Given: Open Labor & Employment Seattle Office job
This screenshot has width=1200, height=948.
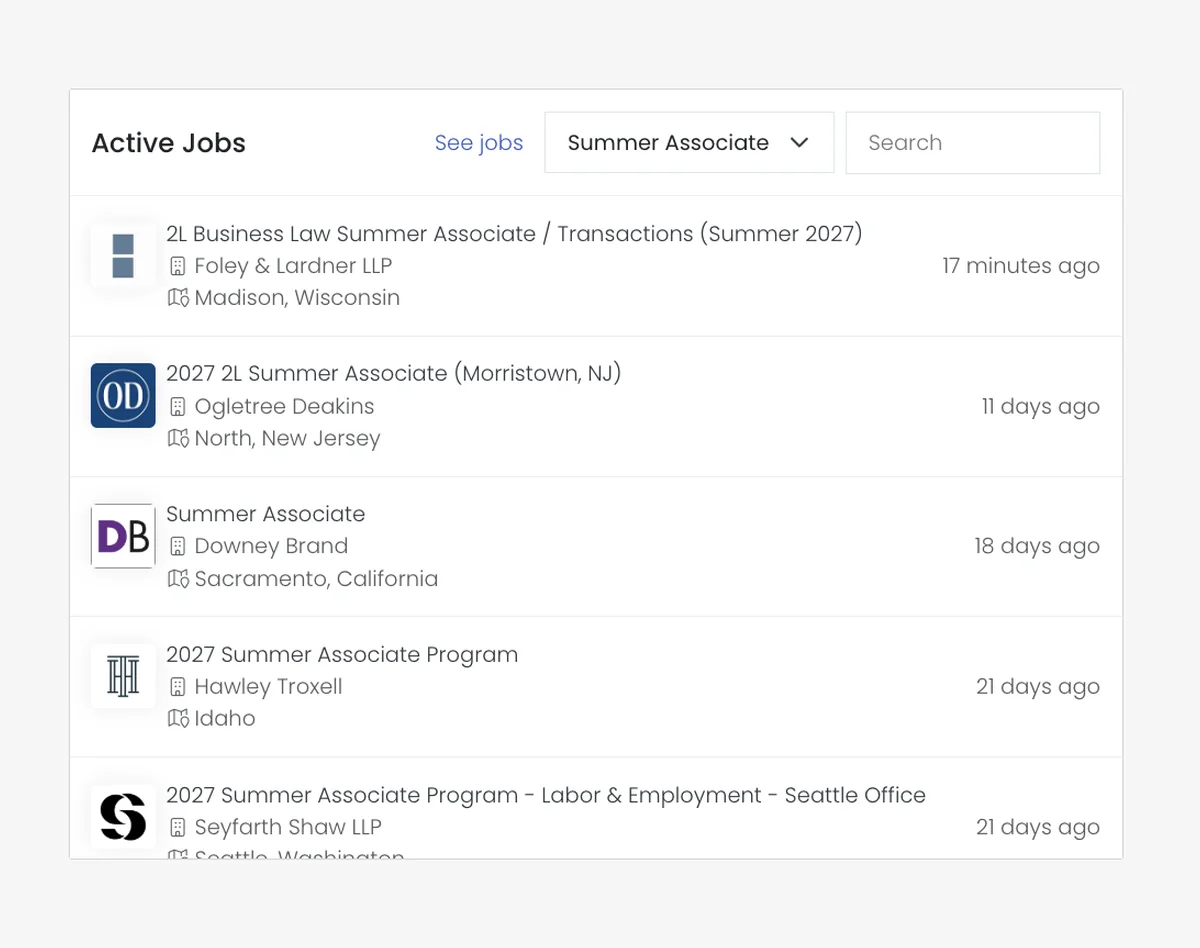Looking at the screenshot, I should [546, 795].
